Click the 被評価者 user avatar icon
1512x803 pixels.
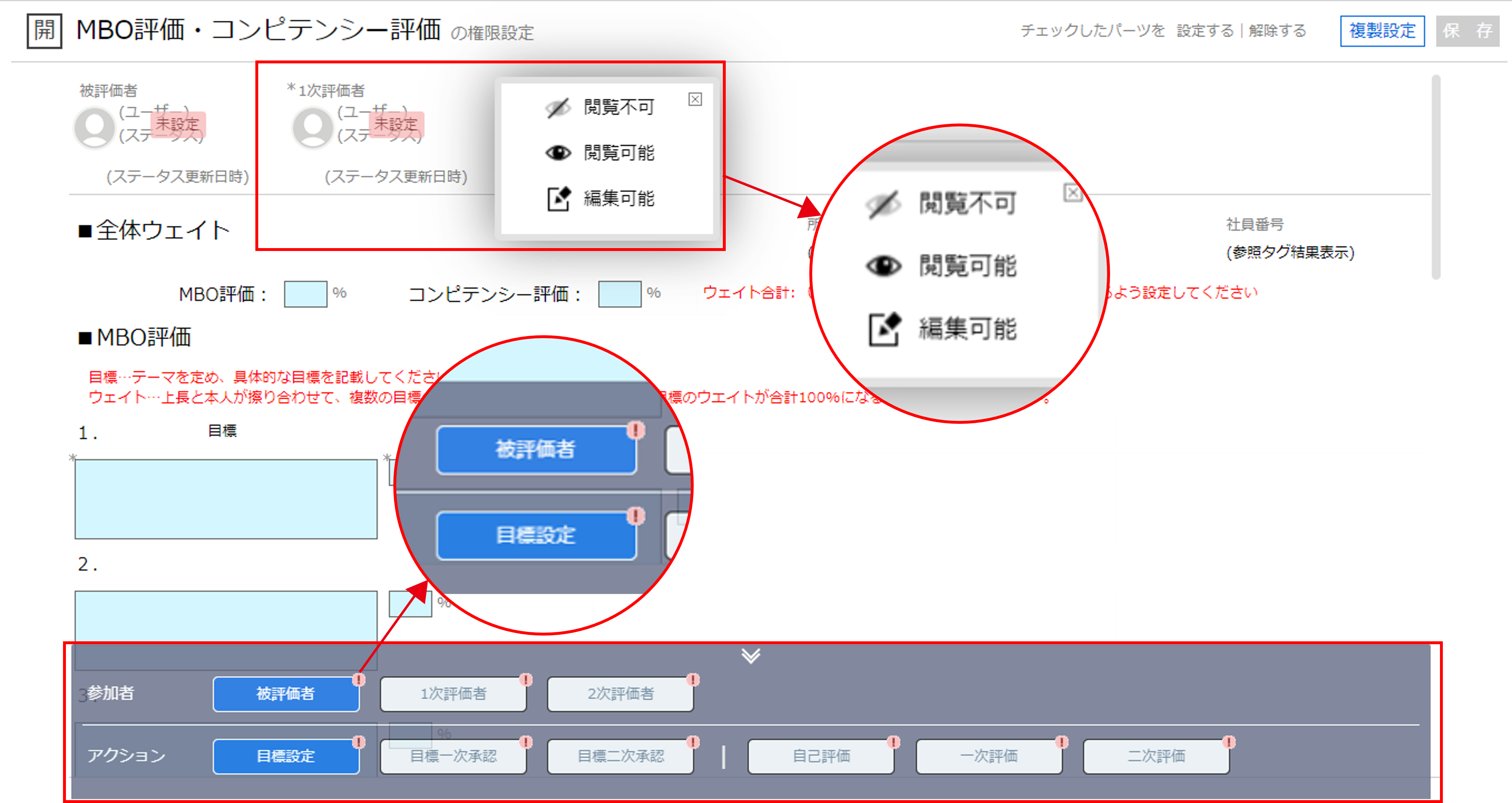click(94, 127)
